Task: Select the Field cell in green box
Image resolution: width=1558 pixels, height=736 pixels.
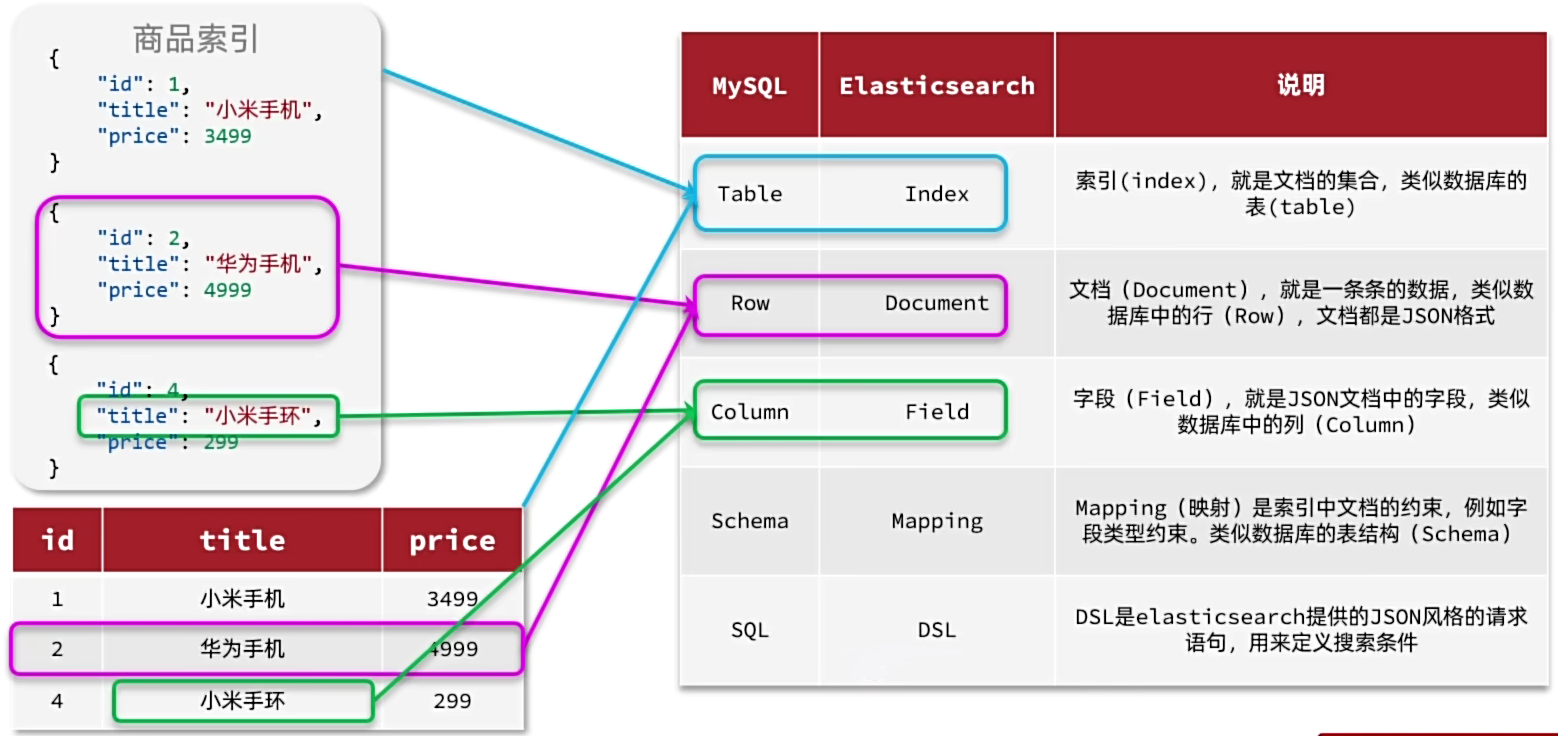Action: [x=936, y=412]
